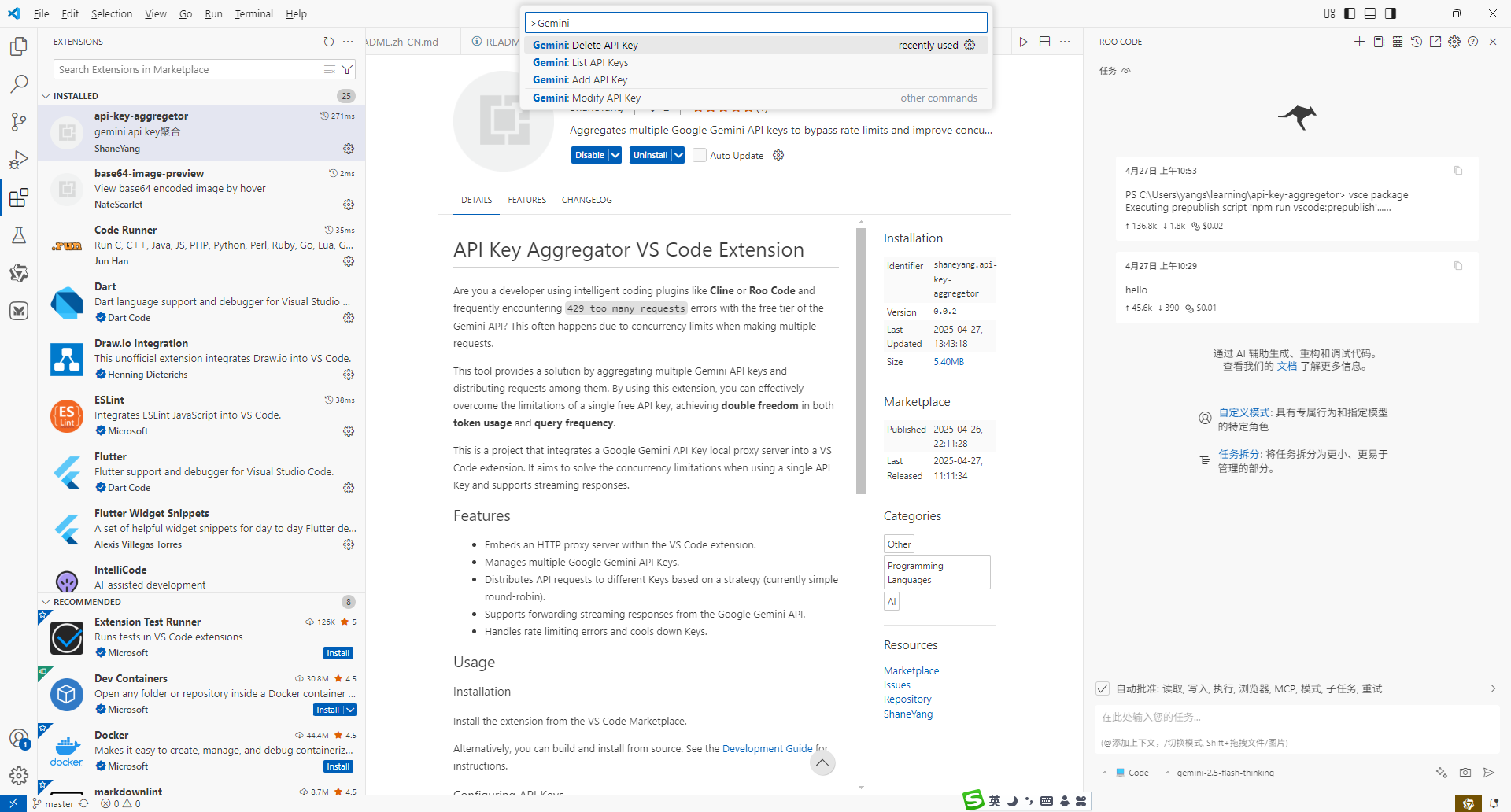Open Roo Code prompts notebook icon
This screenshot has height=812, width=1511.
tap(1379, 42)
